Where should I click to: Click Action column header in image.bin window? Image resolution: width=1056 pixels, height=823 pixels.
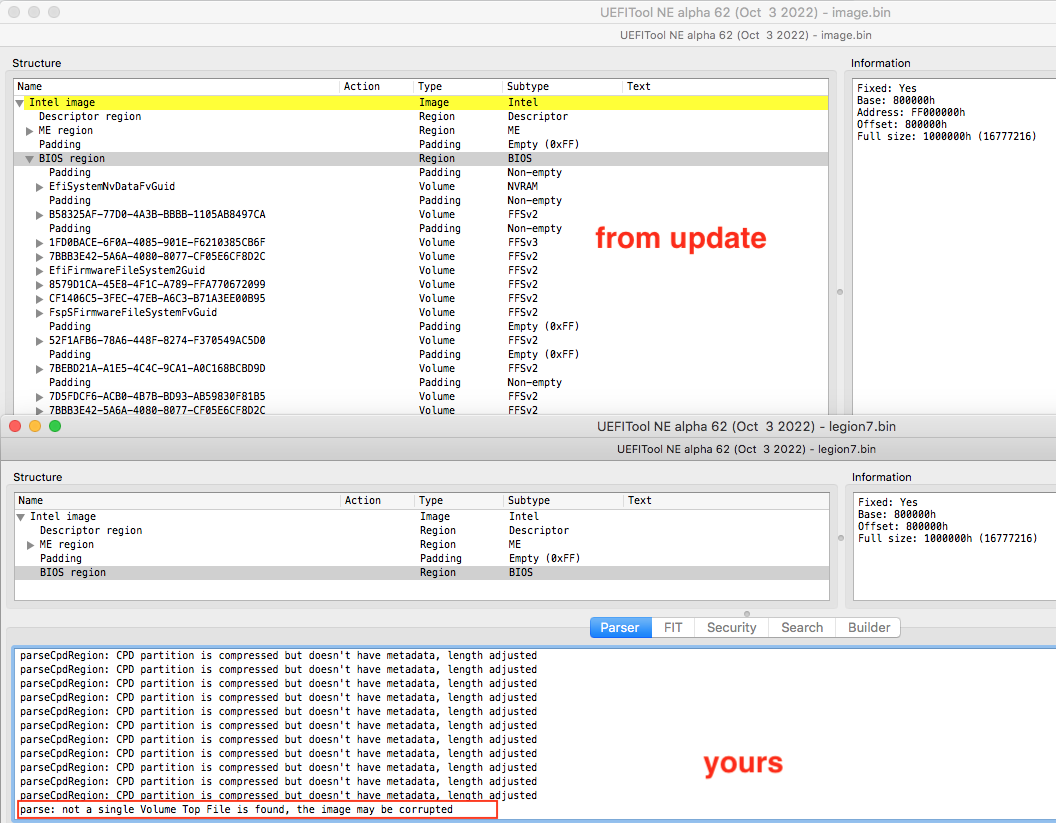377,86
